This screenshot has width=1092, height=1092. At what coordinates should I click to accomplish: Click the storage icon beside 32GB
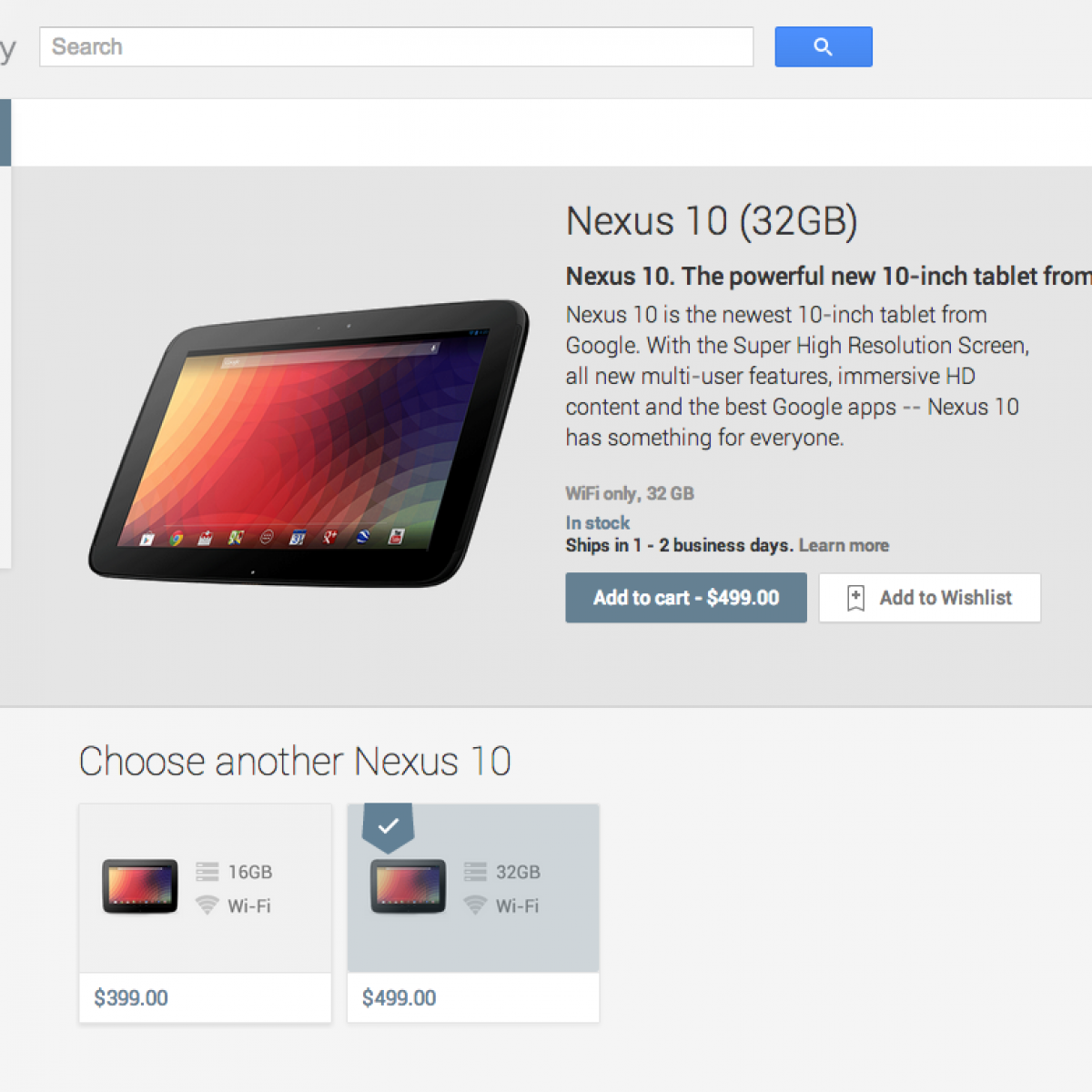[x=475, y=872]
